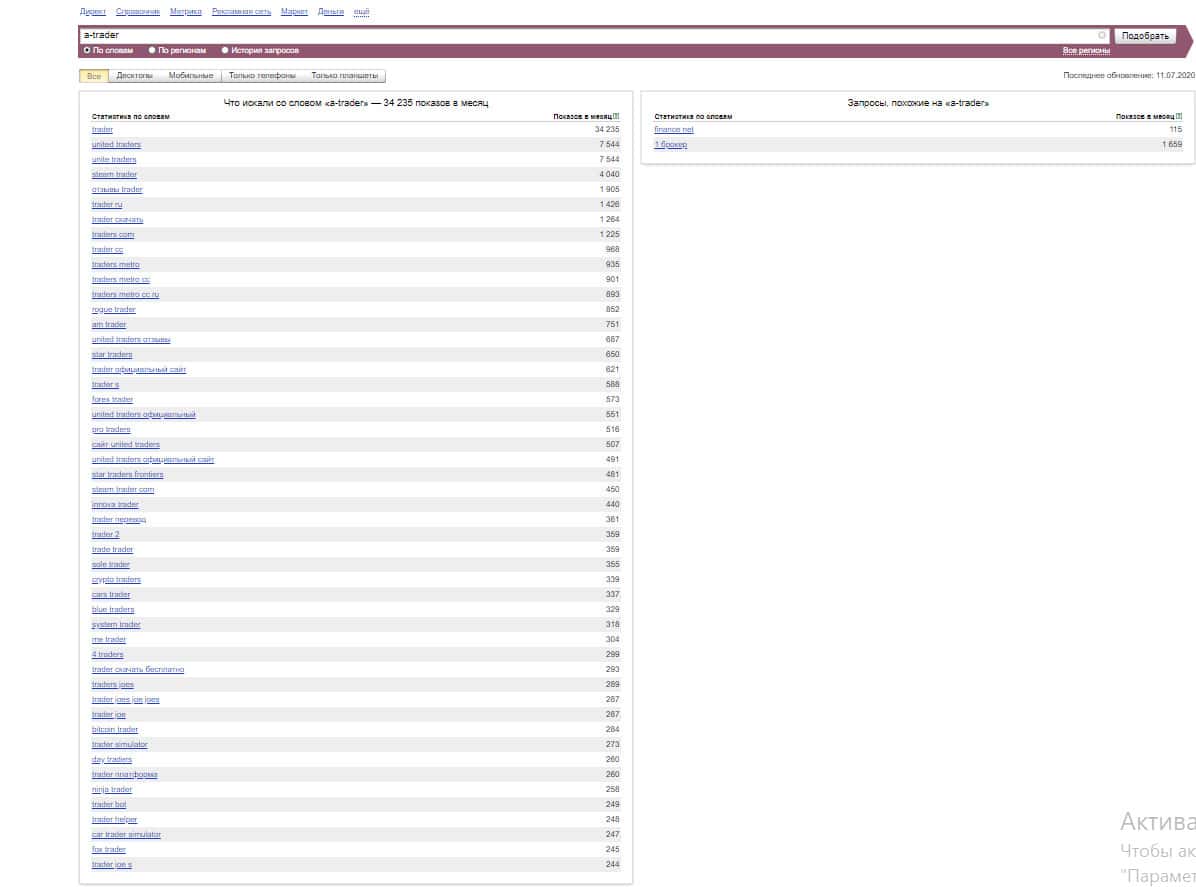This screenshot has width=1196, height=887.
Task: Clear the search field with the X icon
Action: coord(1102,35)
